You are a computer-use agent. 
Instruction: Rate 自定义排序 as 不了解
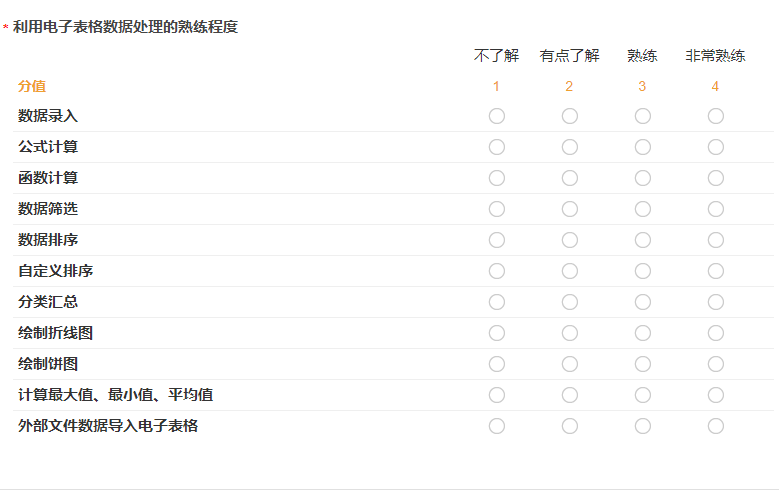(x=497, y=271)
